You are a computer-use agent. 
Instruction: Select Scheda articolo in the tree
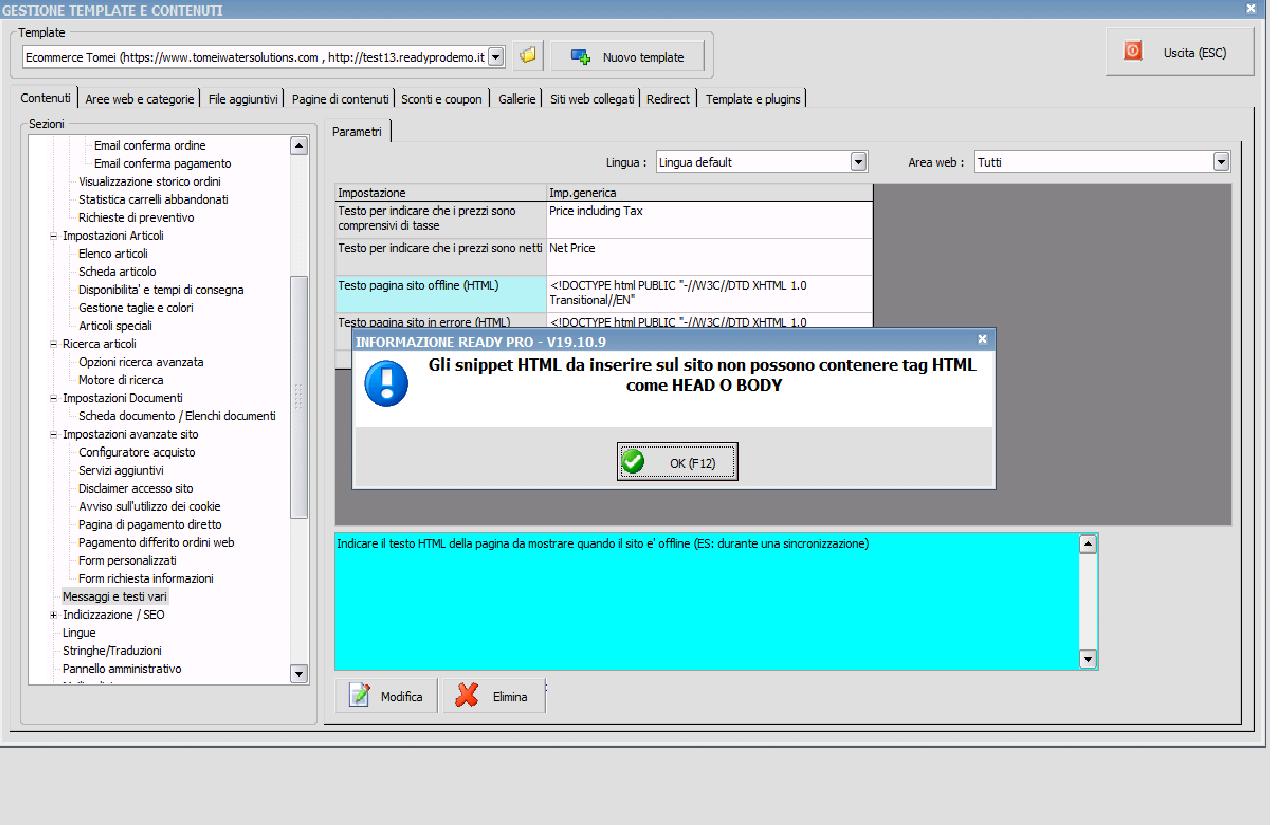coord(118,272)
